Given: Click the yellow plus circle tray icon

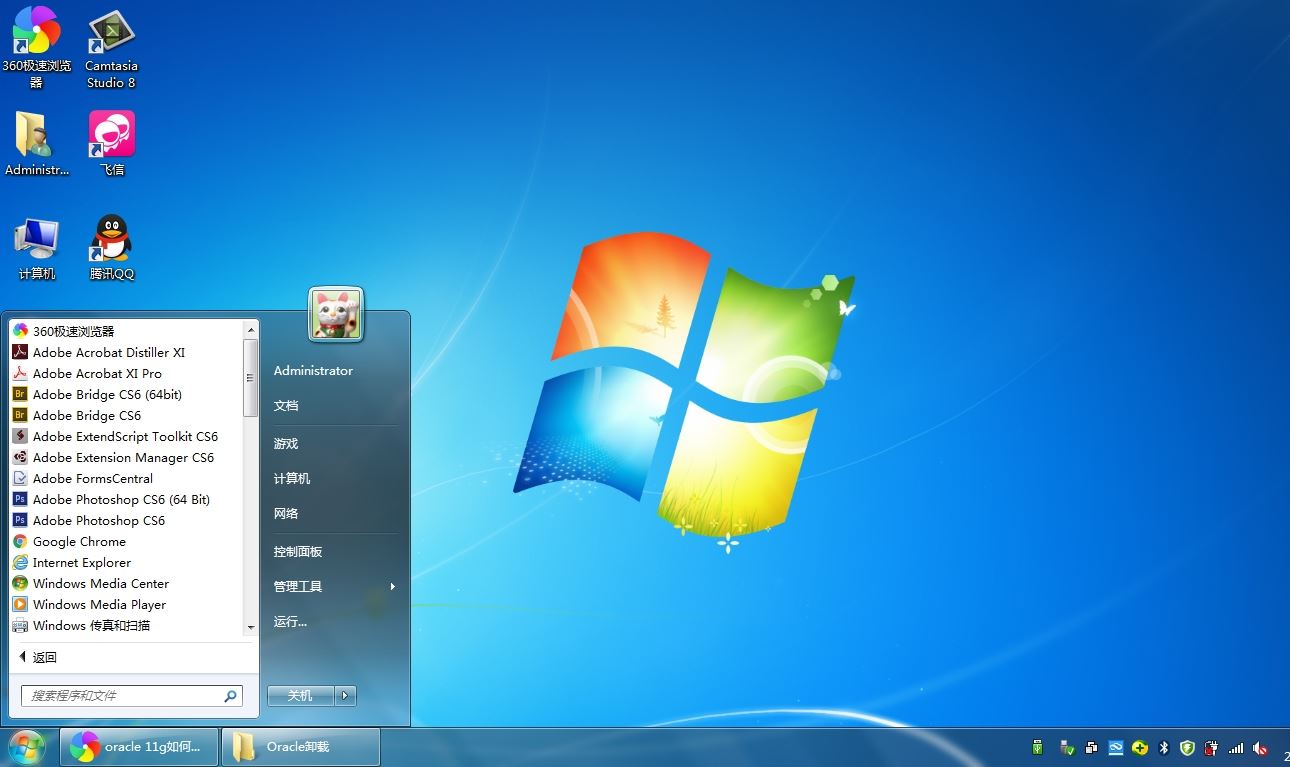Looking at the screenshot, I should 1139,747.
